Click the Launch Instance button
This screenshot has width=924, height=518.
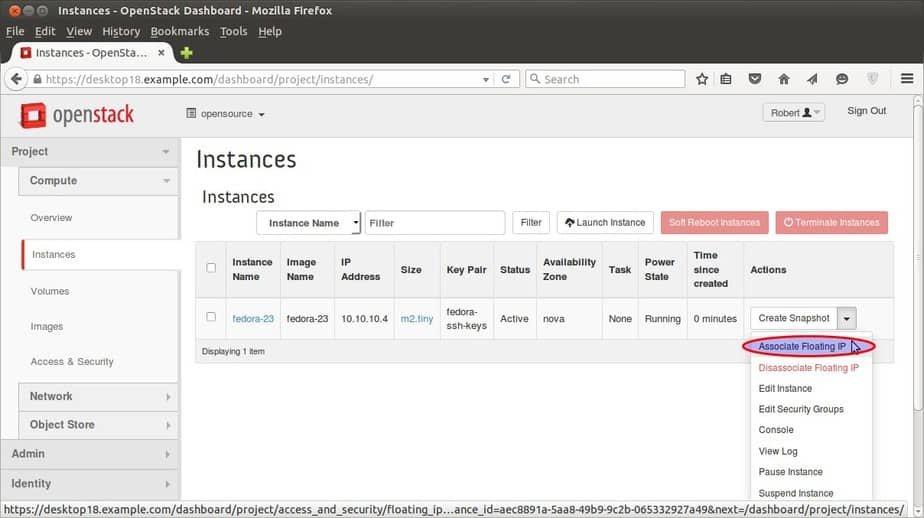click(605, 223)
